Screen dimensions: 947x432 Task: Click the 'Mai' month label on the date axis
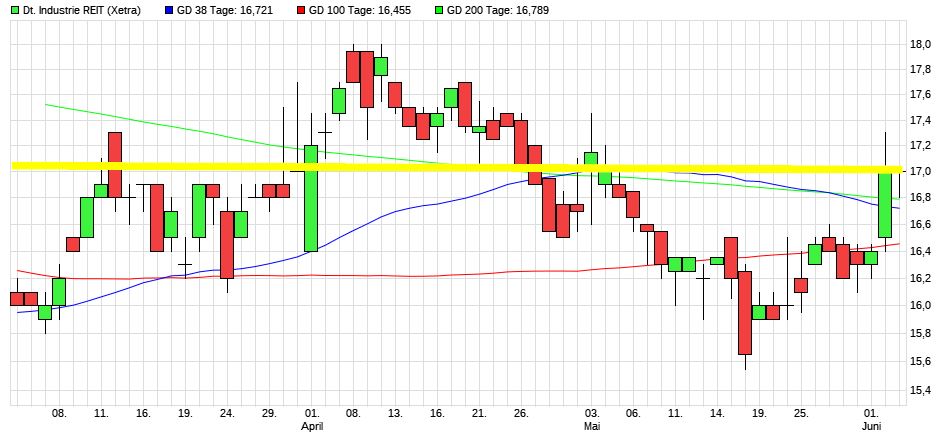pos(592,426)
